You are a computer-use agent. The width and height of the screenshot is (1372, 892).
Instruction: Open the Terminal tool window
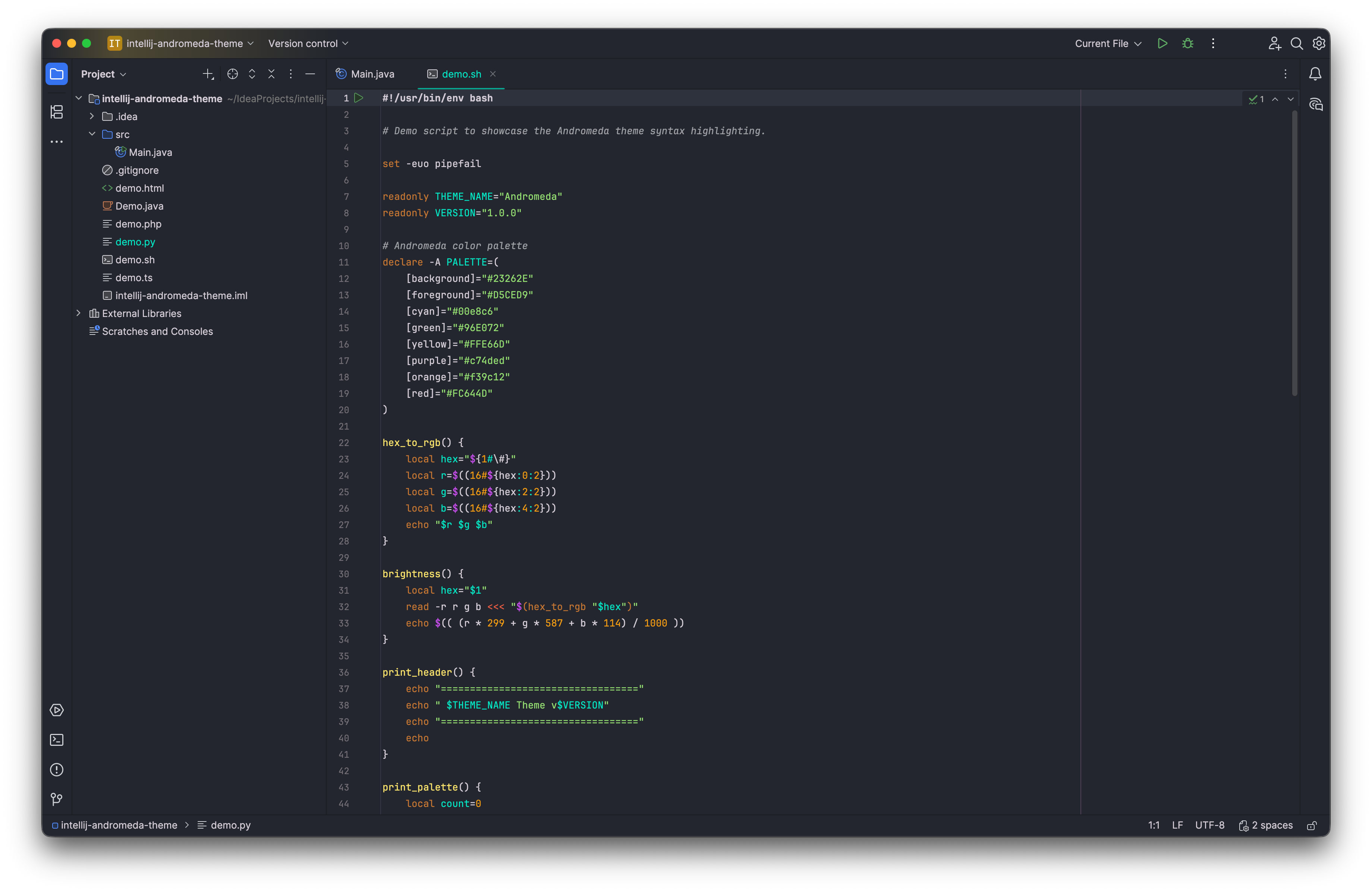tap(57, 740)
